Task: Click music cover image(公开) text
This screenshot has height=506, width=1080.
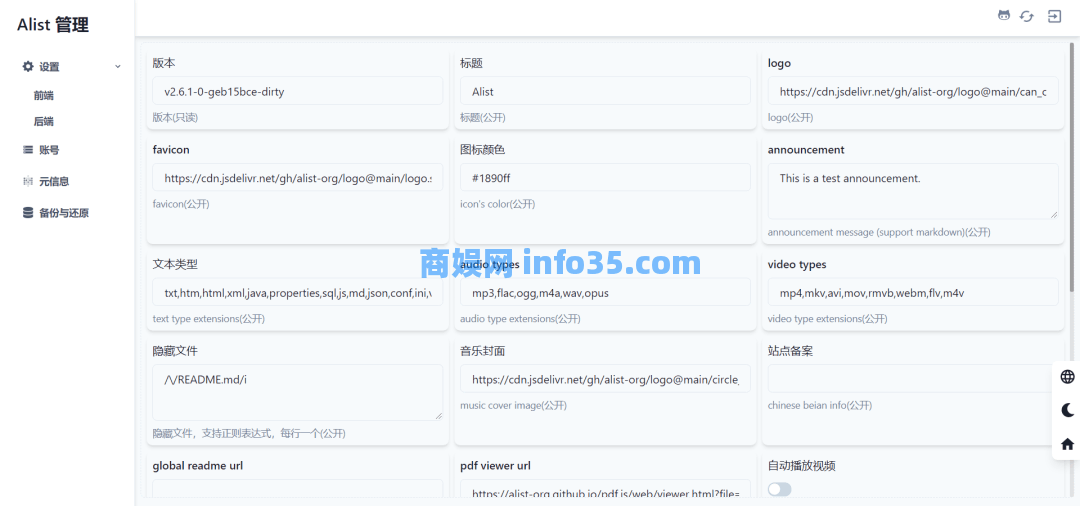Action: (513, 405)
